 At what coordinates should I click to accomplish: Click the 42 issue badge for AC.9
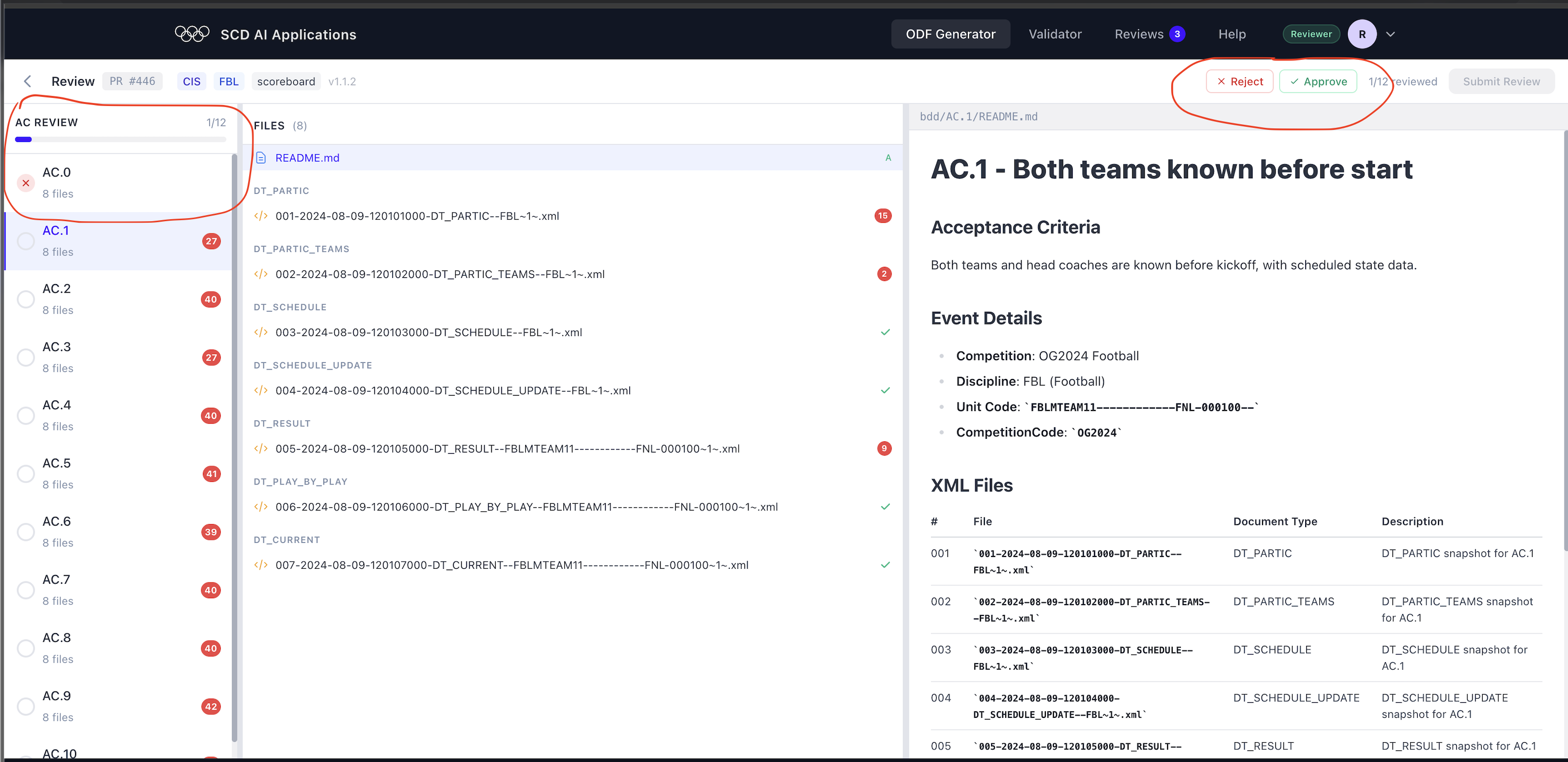click(211, 707)
